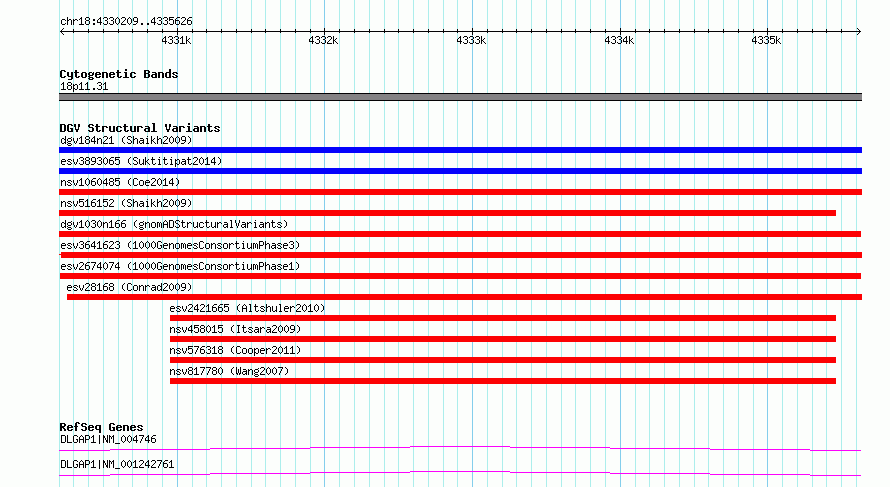Select the DGV Structural Variants track title
The height and width of the screenshot is (487, 890).
140,128
